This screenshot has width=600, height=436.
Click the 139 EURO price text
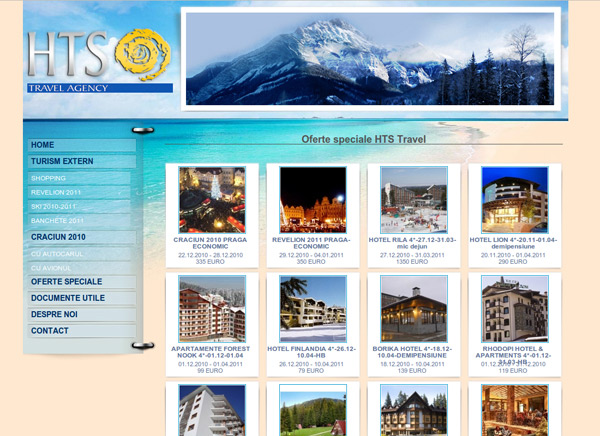coord(412,371)
